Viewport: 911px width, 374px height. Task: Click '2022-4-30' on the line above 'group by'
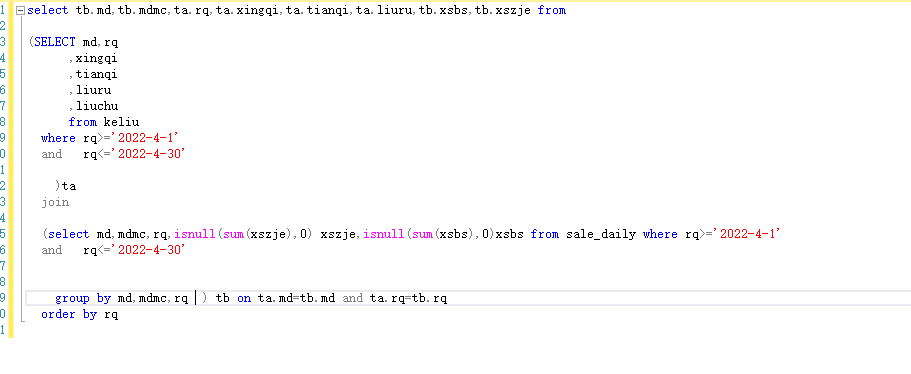(148, 250)
